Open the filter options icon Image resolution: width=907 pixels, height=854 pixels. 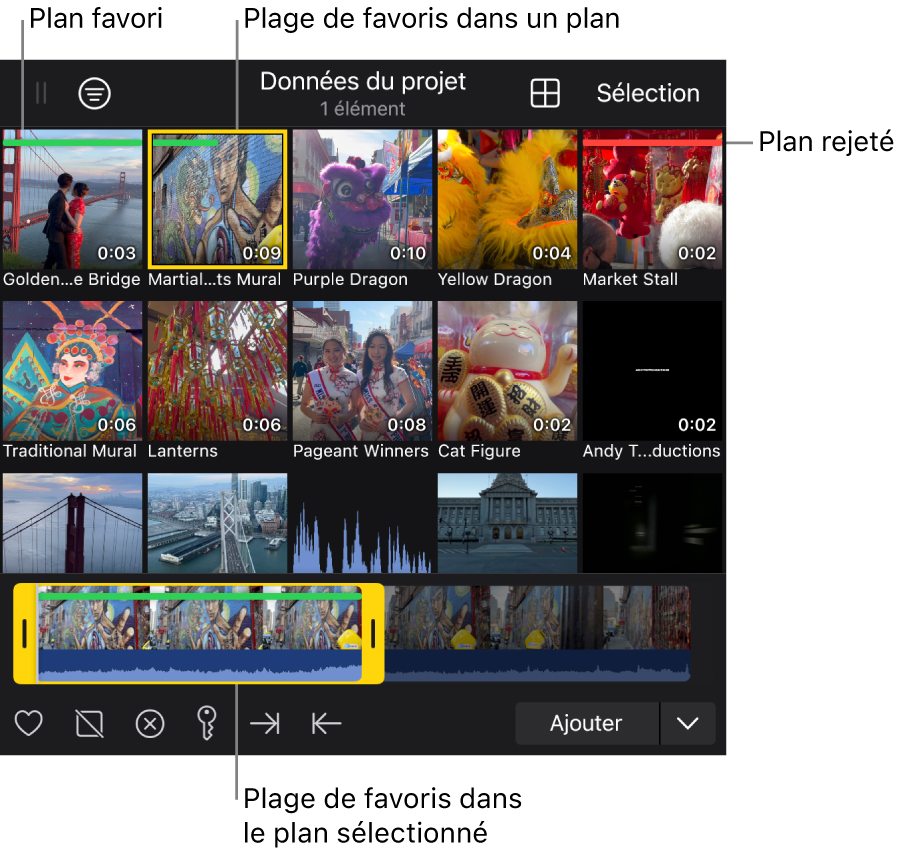[x=95, y=94]
